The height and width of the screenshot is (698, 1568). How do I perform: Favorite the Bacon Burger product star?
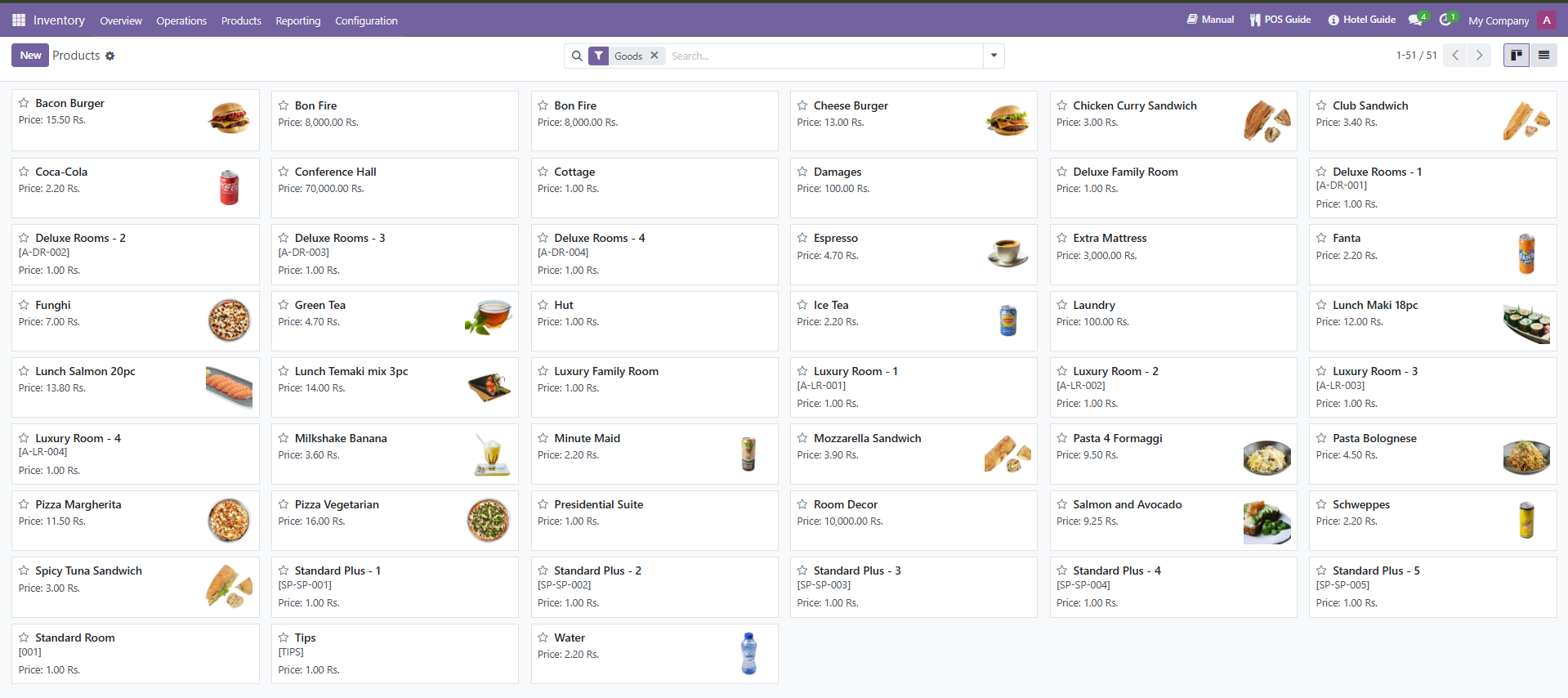coord(25,103)
